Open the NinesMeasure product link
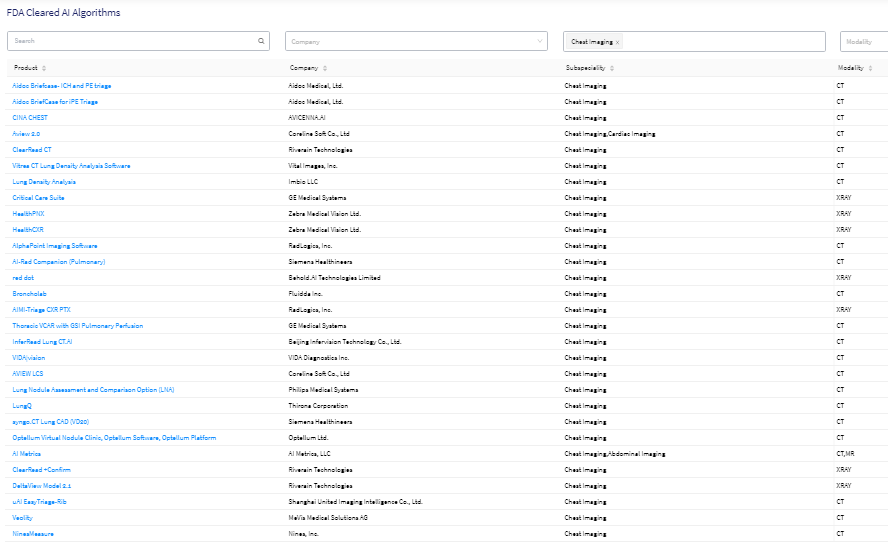The image size is (888, 546). (x=33, y=534)
